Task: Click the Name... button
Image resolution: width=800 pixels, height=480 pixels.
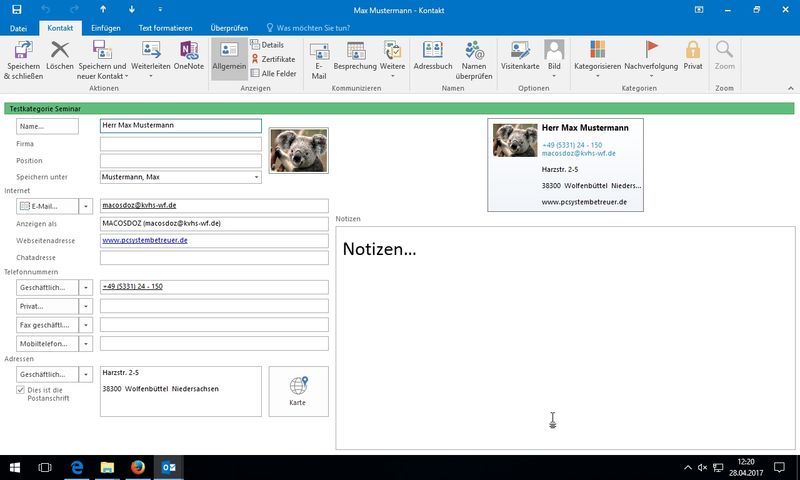Action: [x=48, y=127]
